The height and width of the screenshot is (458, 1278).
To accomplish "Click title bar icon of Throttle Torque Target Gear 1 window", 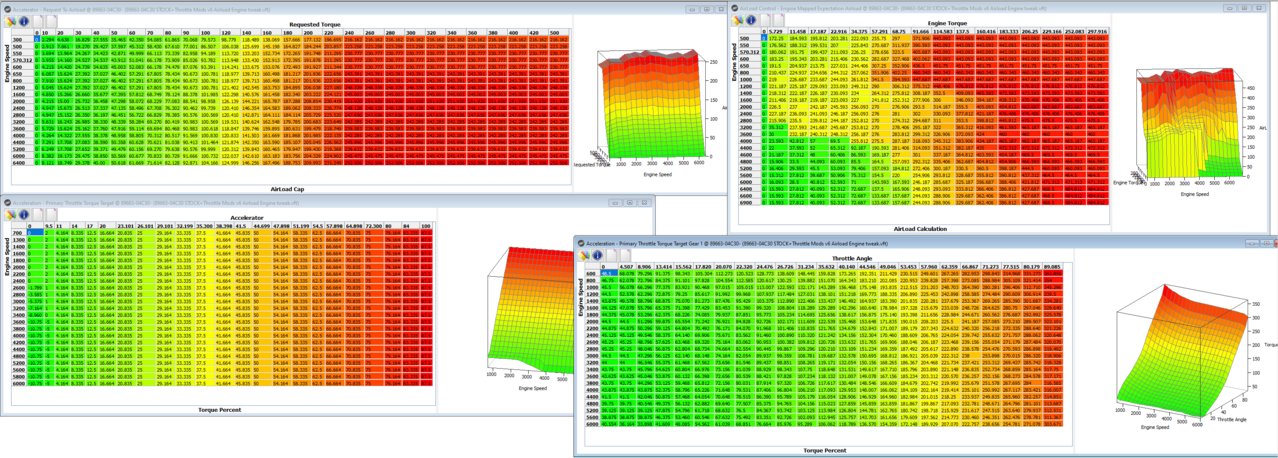I will pos(581,243).
